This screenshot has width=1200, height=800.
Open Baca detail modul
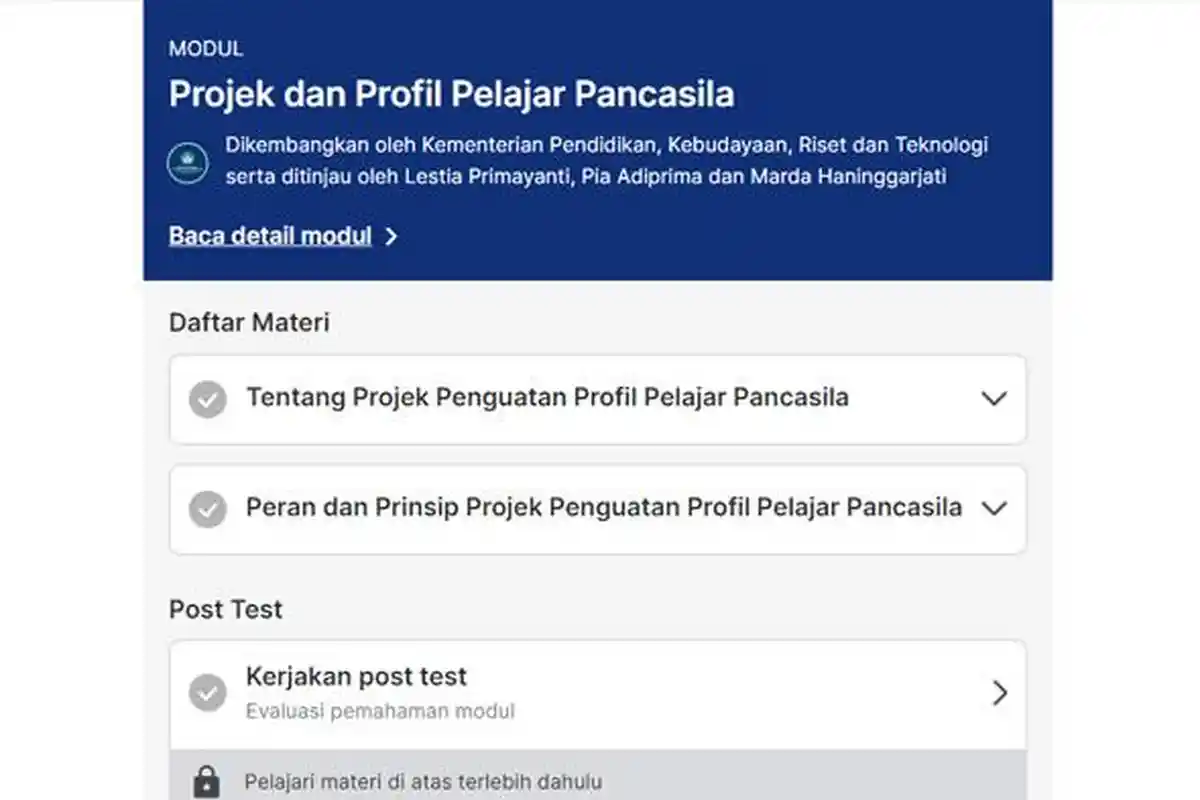(270, 236)
